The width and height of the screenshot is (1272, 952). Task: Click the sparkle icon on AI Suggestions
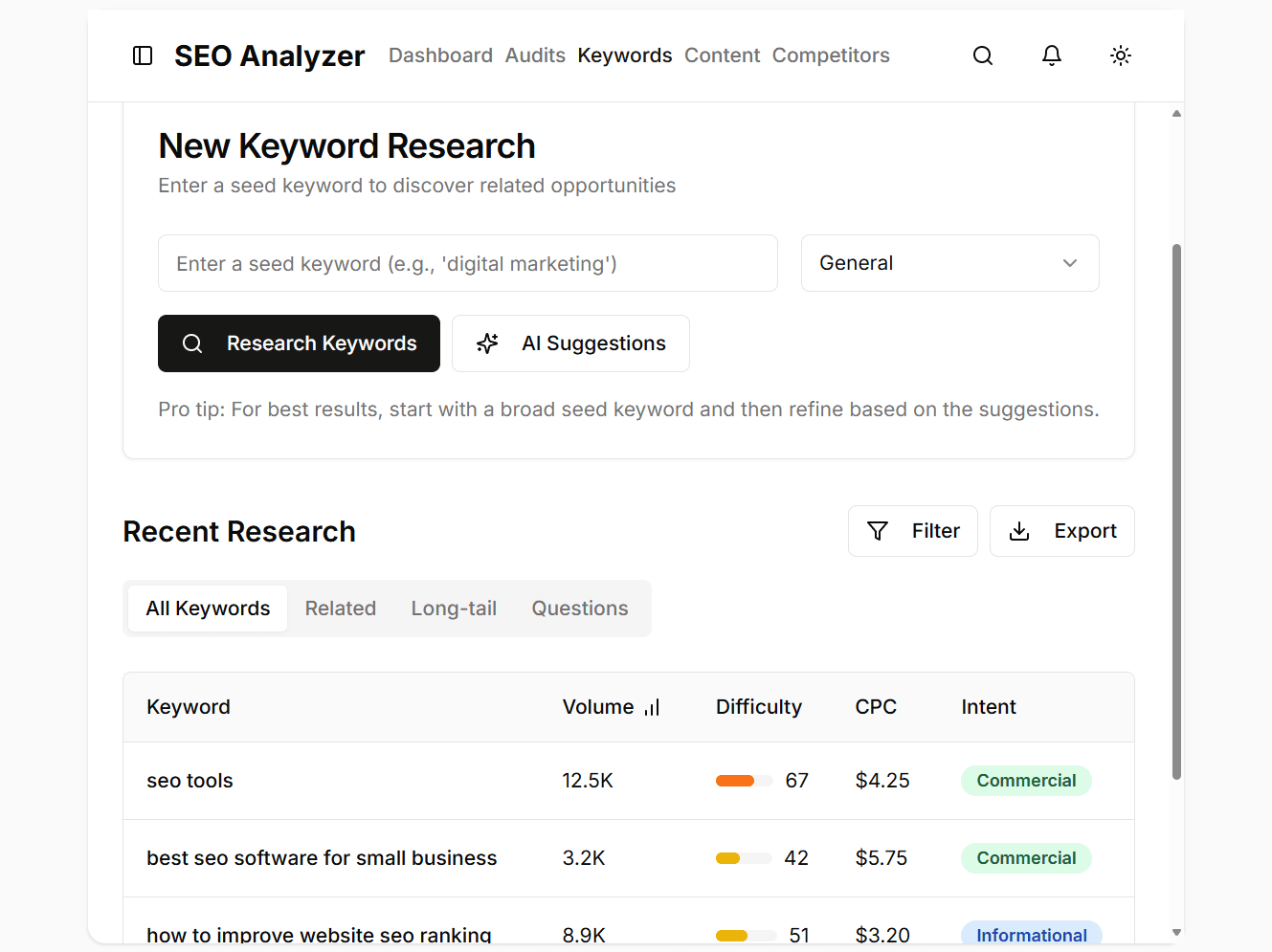click(x=488, y=343)
